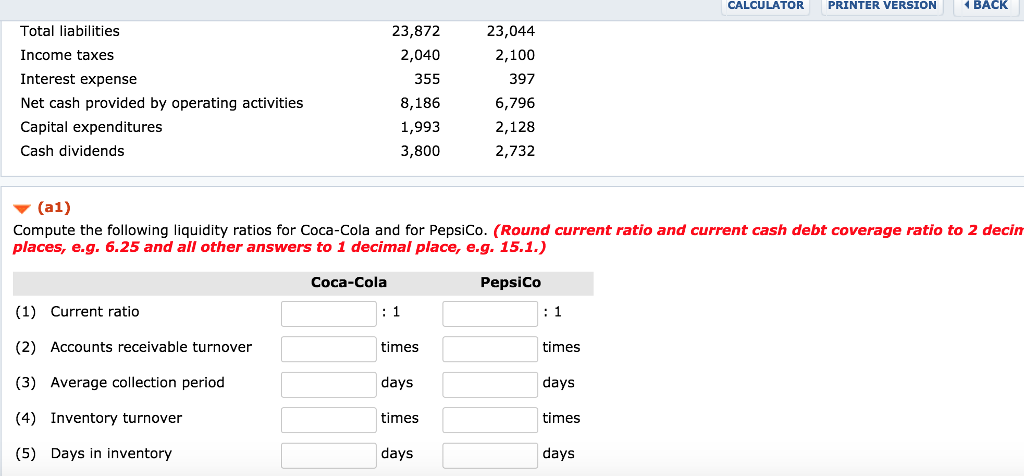Select Coca-Cola accounts receivable turnover field
The width and height of the screenshot is (1024, 476).
328,348
